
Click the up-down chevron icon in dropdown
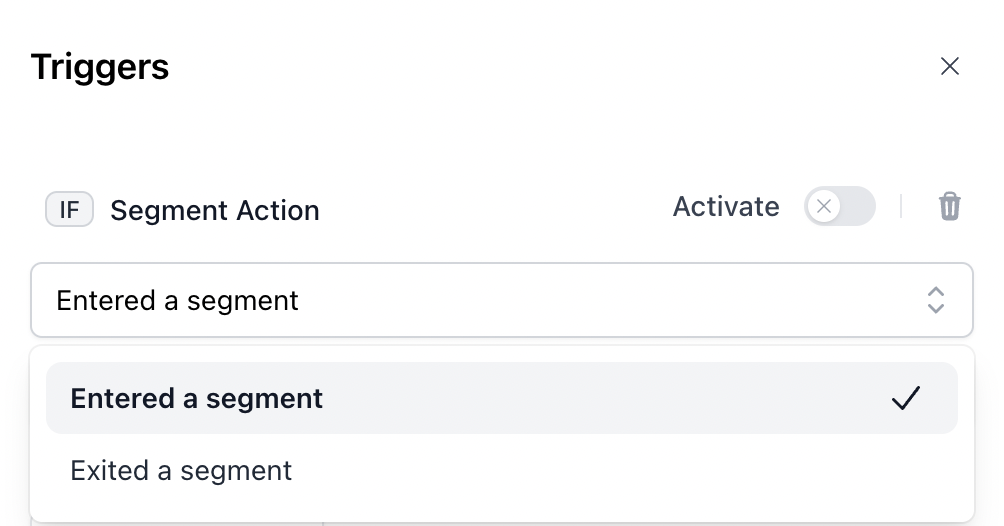pyautogui.click(x=935, y=300)
